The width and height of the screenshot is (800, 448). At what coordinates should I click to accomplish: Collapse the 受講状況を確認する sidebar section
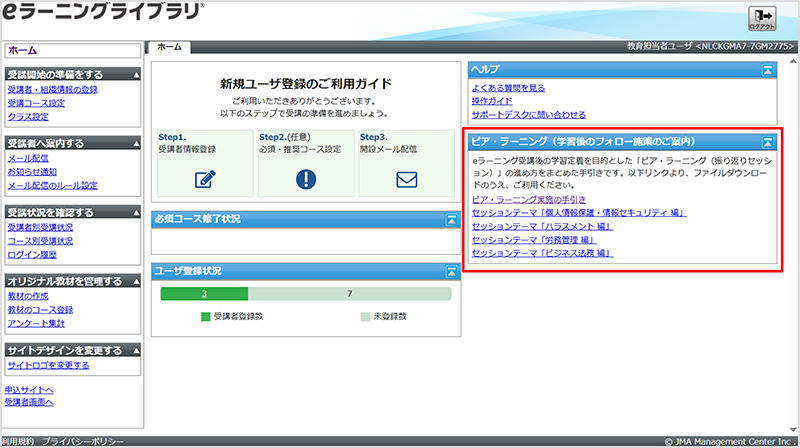137,213
